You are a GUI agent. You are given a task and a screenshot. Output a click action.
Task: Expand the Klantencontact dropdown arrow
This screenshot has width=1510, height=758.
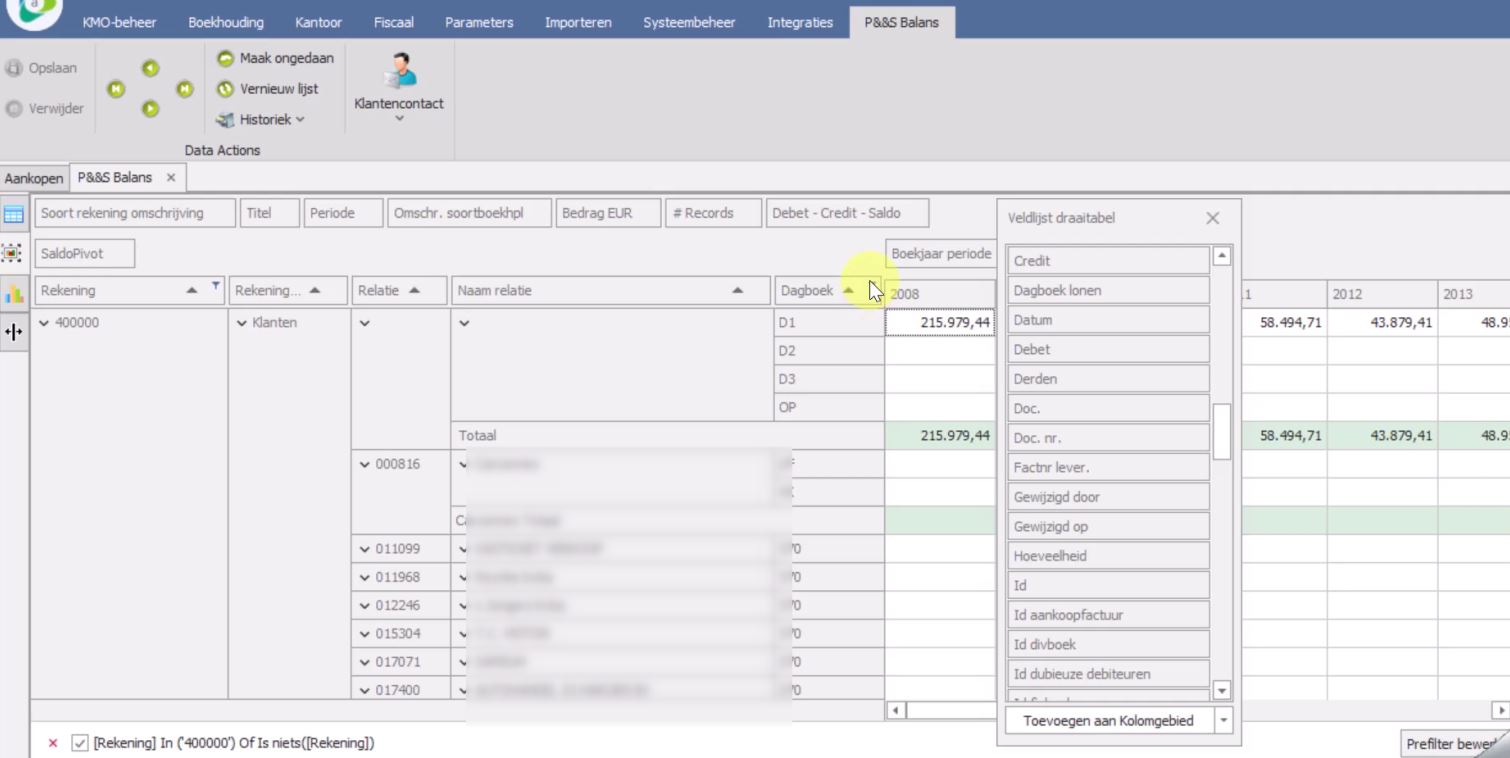pyautogui.click(x=399, y=119)
